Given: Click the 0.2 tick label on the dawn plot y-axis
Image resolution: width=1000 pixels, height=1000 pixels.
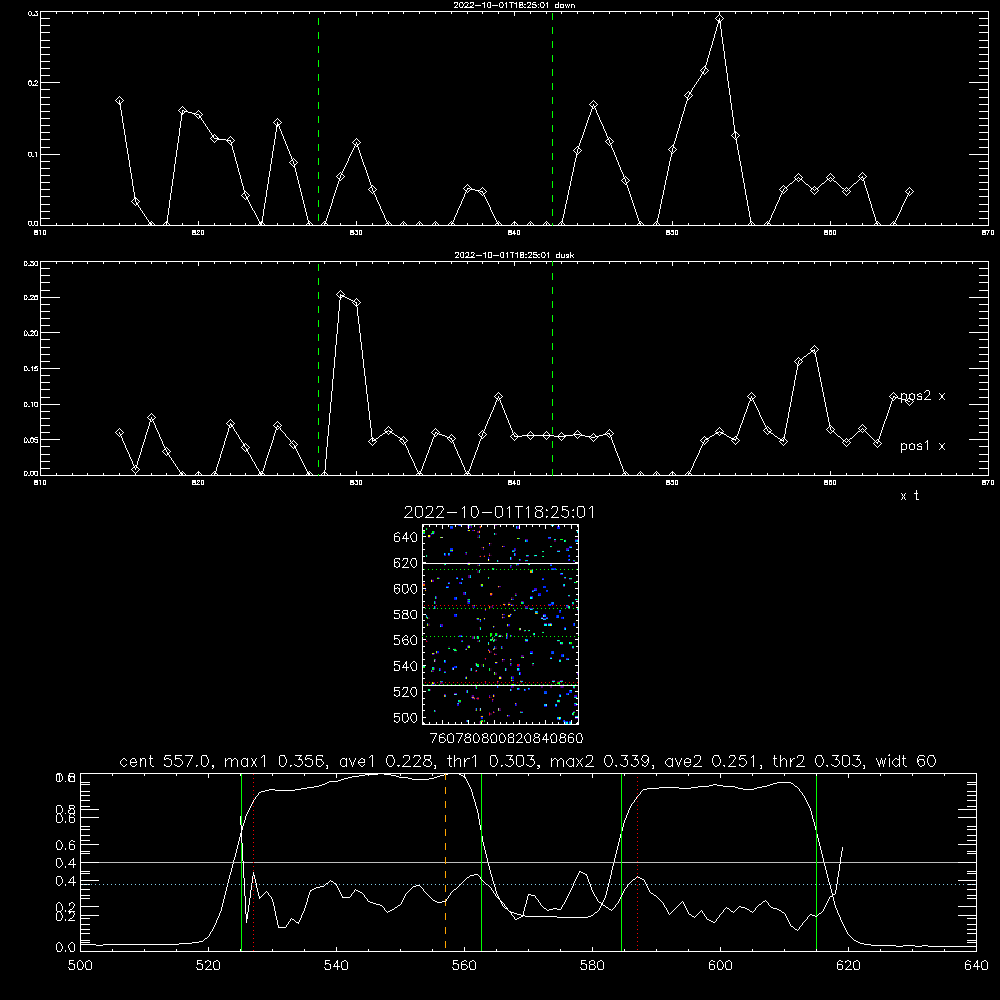Looking at the screenshot, I should pos(32,83).
